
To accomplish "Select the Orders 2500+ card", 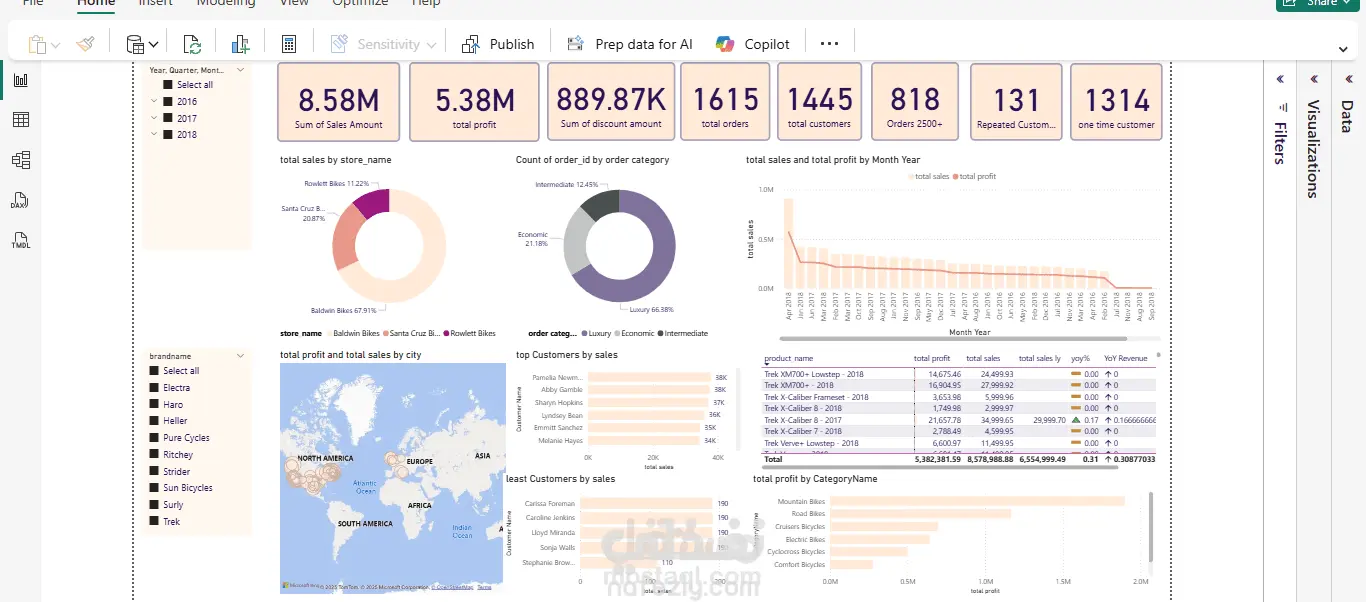I will 915,102.
